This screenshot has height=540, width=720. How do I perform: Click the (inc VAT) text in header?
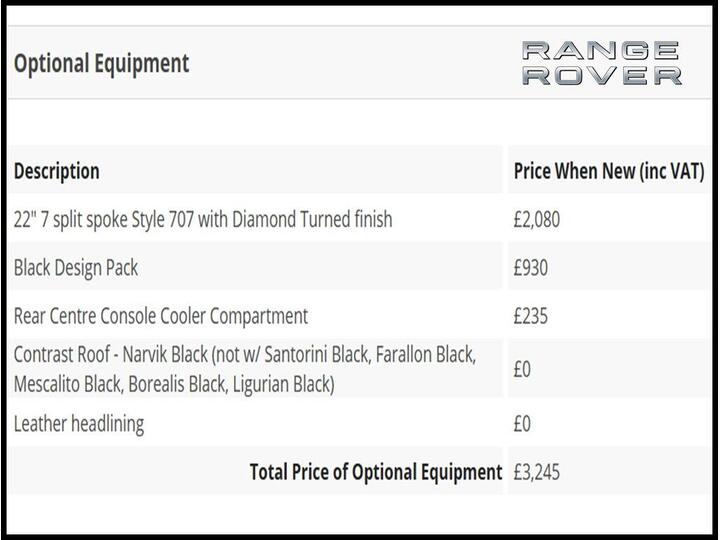click(672, 171)
